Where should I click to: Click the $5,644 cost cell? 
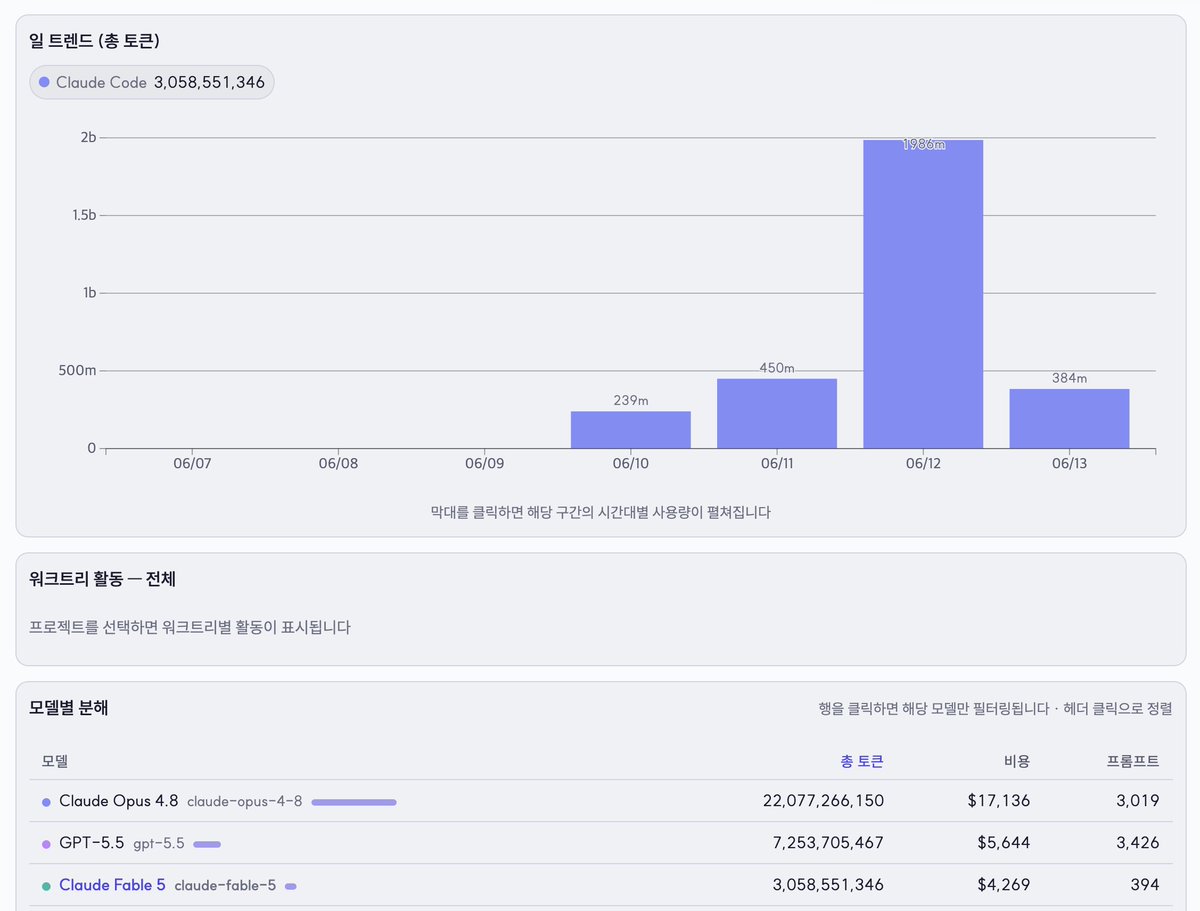pos(1004,843)
